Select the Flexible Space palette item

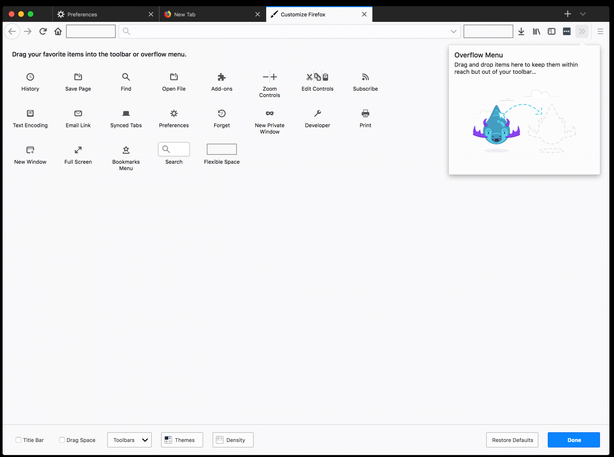click(x=222, y=149)
